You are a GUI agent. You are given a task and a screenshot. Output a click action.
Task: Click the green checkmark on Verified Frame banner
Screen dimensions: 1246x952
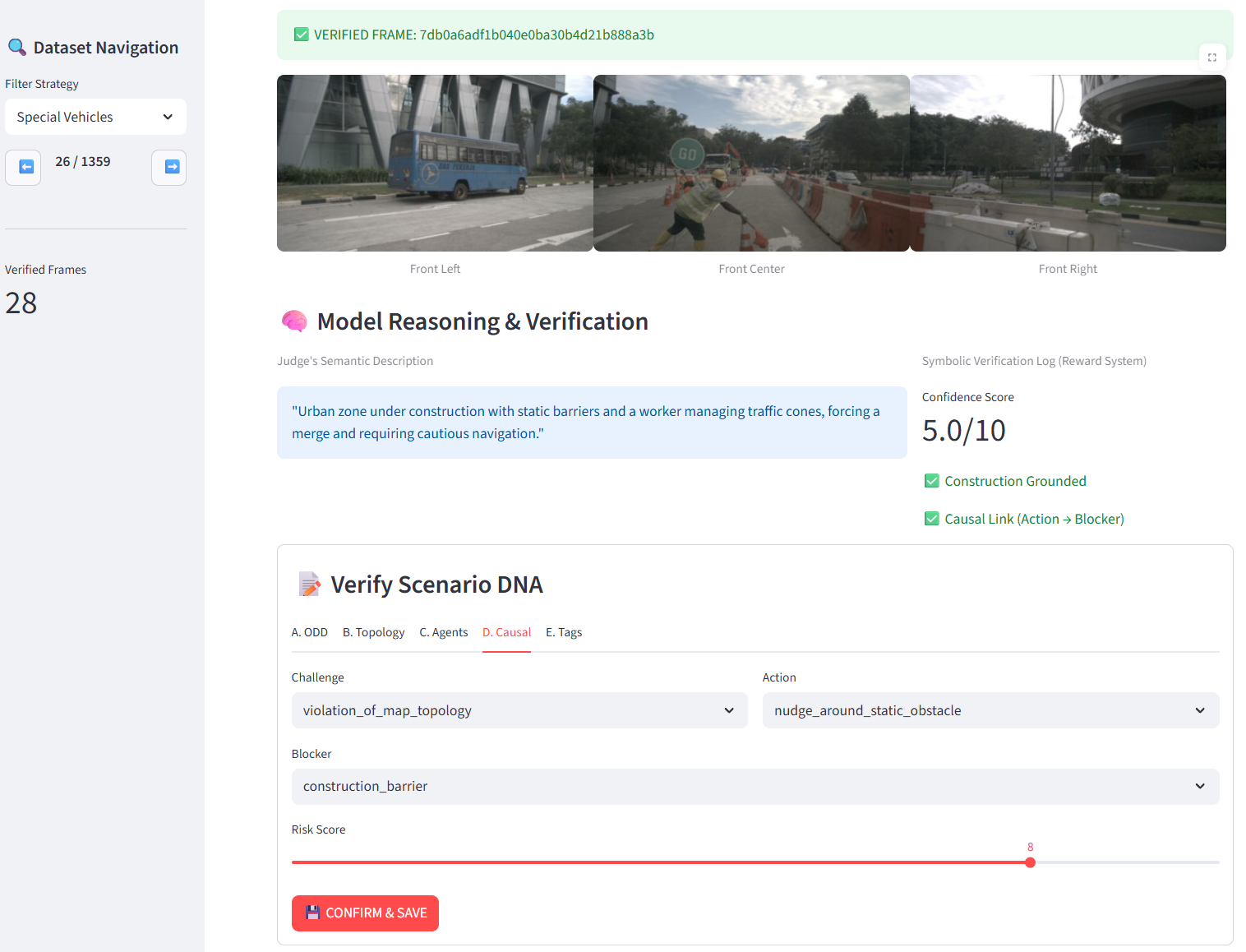point(301,35)
